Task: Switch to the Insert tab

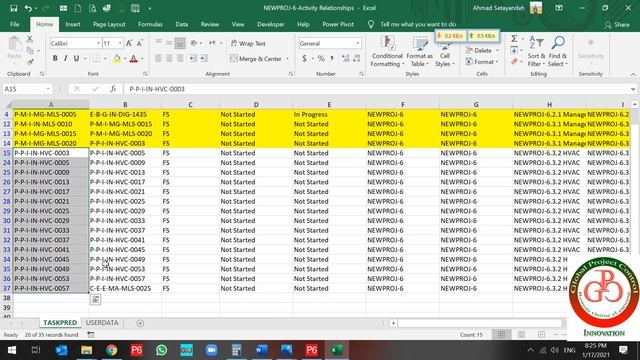Action: (73, 24)
